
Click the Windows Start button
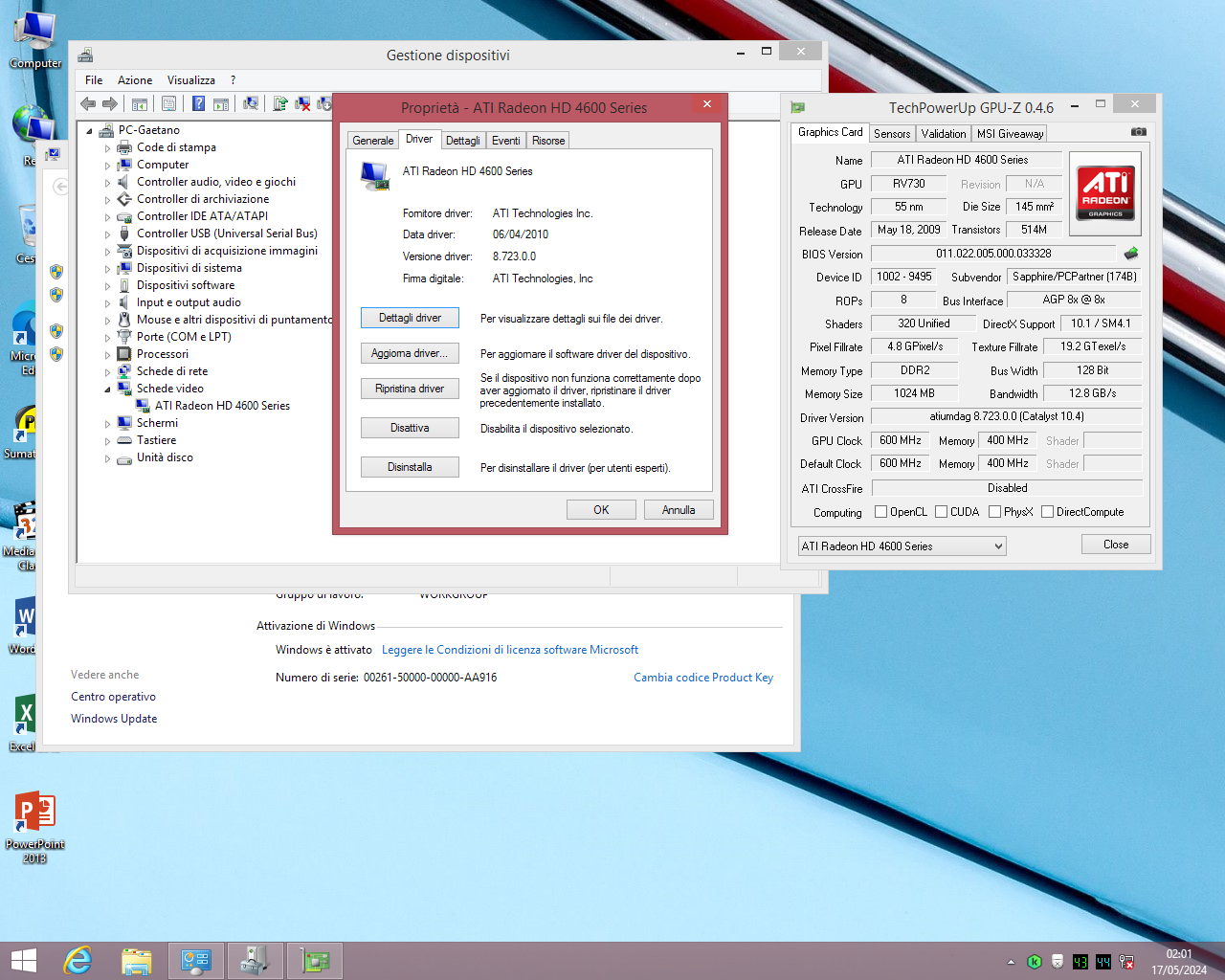click(x=24, y=960)
